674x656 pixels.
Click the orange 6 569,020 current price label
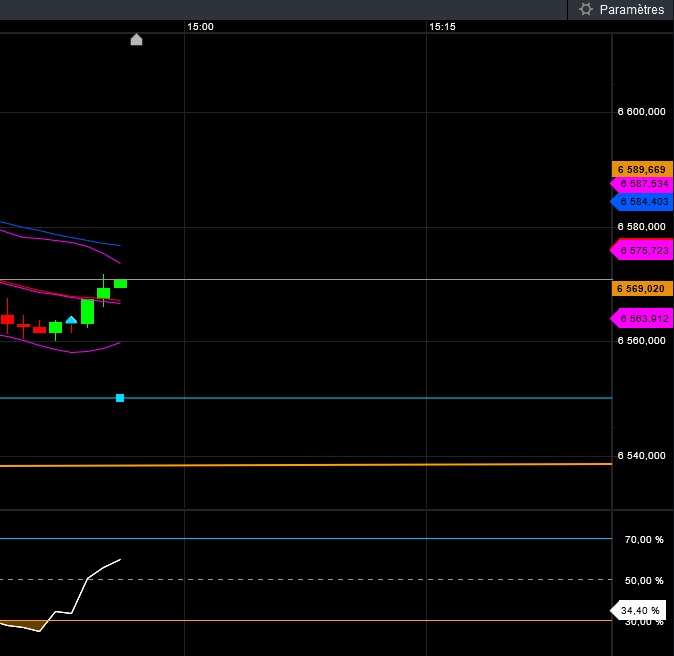[x=642, y=288]
